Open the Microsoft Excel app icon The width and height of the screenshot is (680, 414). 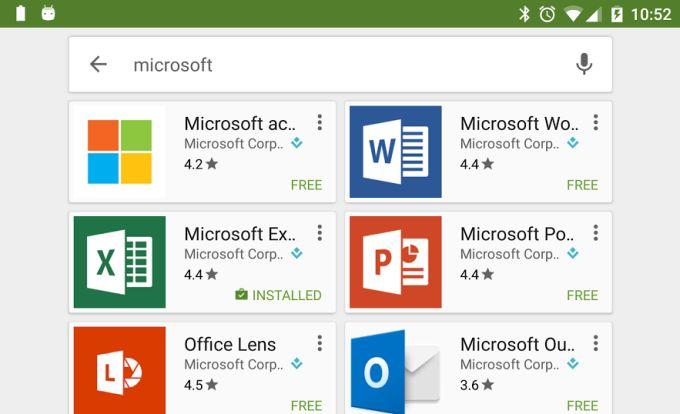coord(120,262)
